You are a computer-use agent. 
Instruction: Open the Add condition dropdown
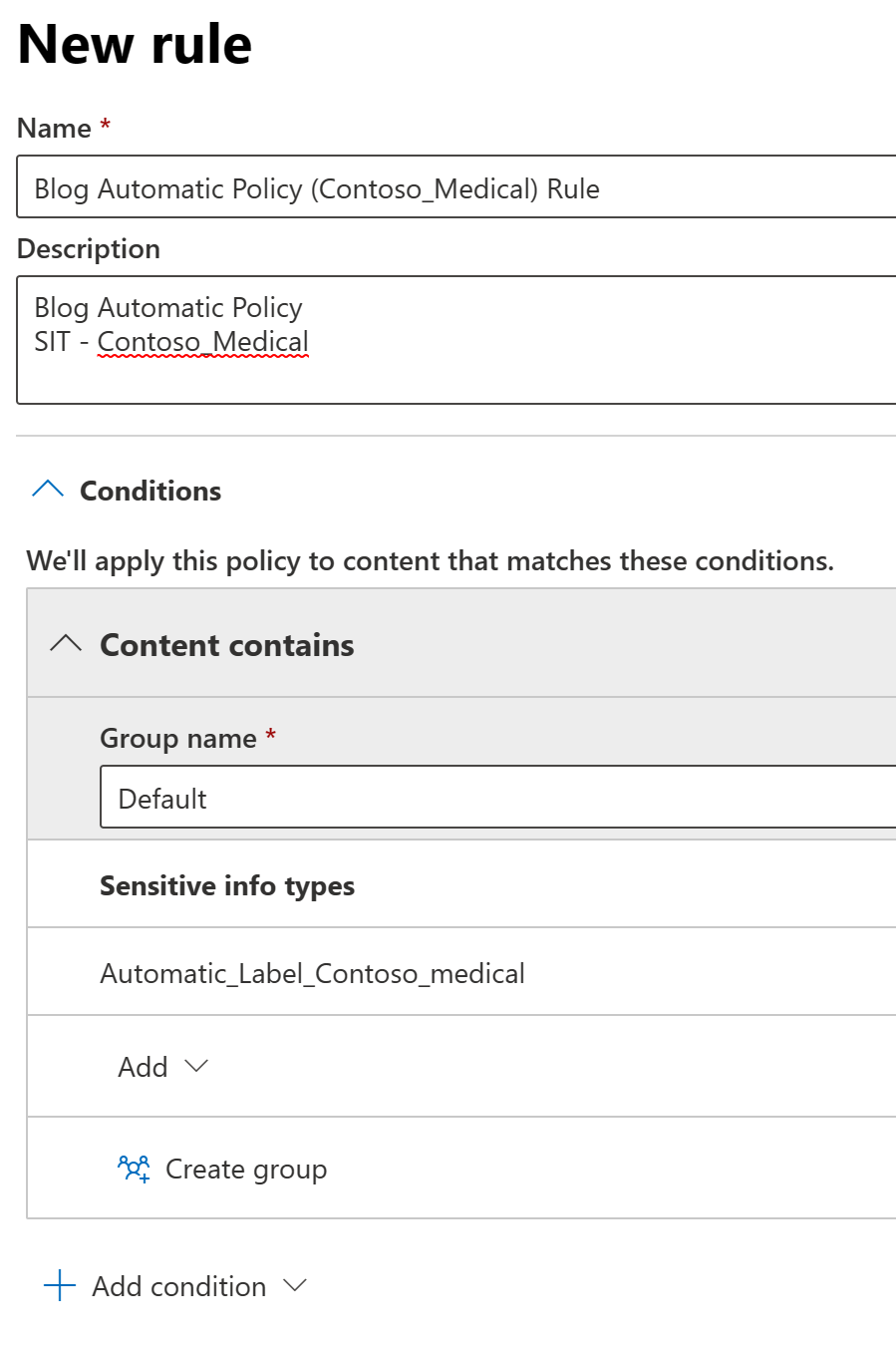[175, 1286]
